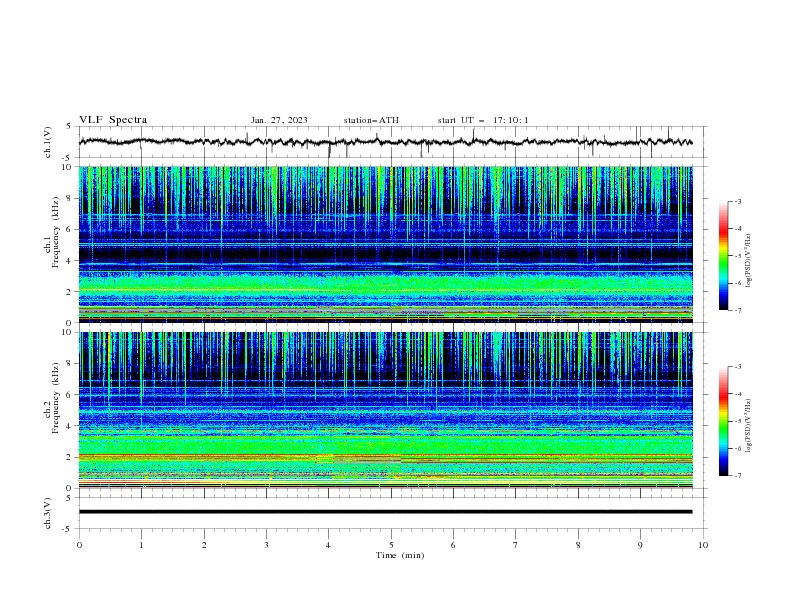This screenshot has height=612, width=792.
Task: Click the ch.2 colorbar "log(PSD)(V²/Hz)" label
Action: tap(749, 426)
